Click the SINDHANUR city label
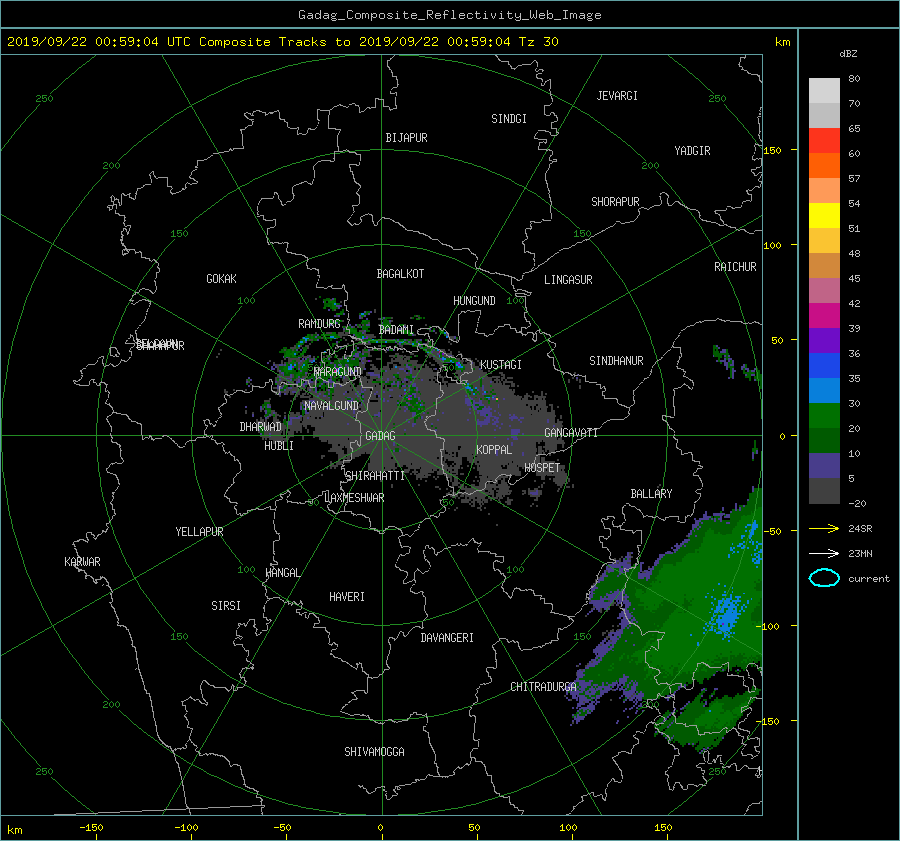This screenshot has height=841, width=900. click(x=616, y=361)
